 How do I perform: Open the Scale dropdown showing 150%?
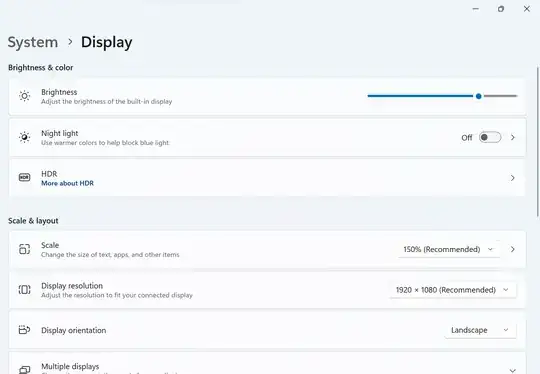coord(449,249)
